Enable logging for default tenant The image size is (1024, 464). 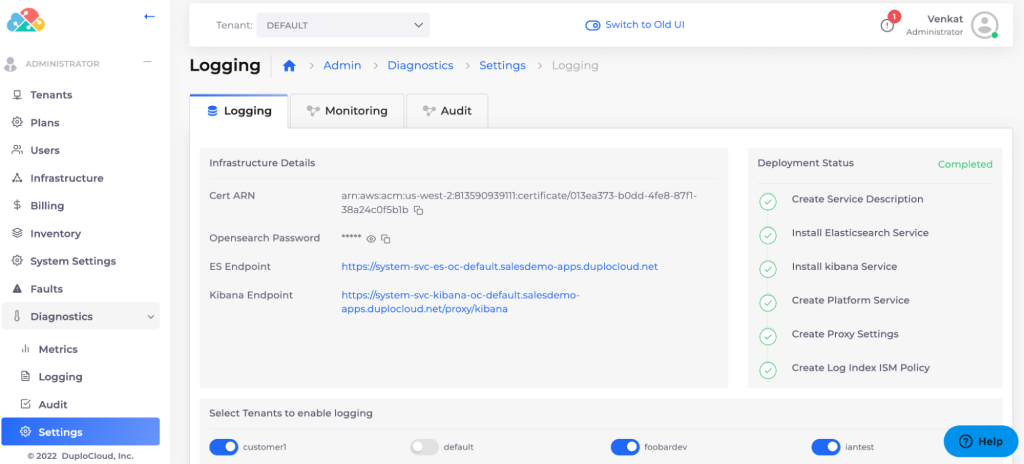(x=425, y=447)
